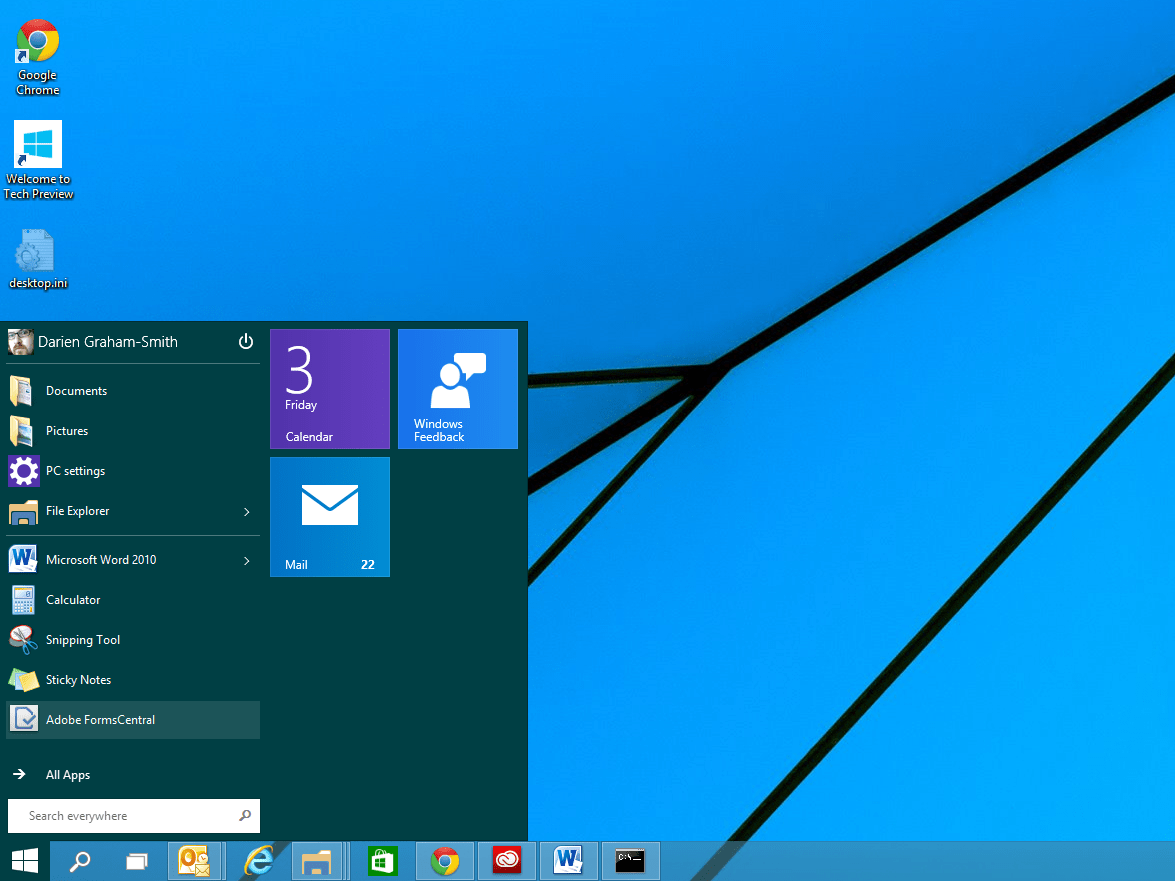Click the Snipping Tool scissors icon

(23, 640)
